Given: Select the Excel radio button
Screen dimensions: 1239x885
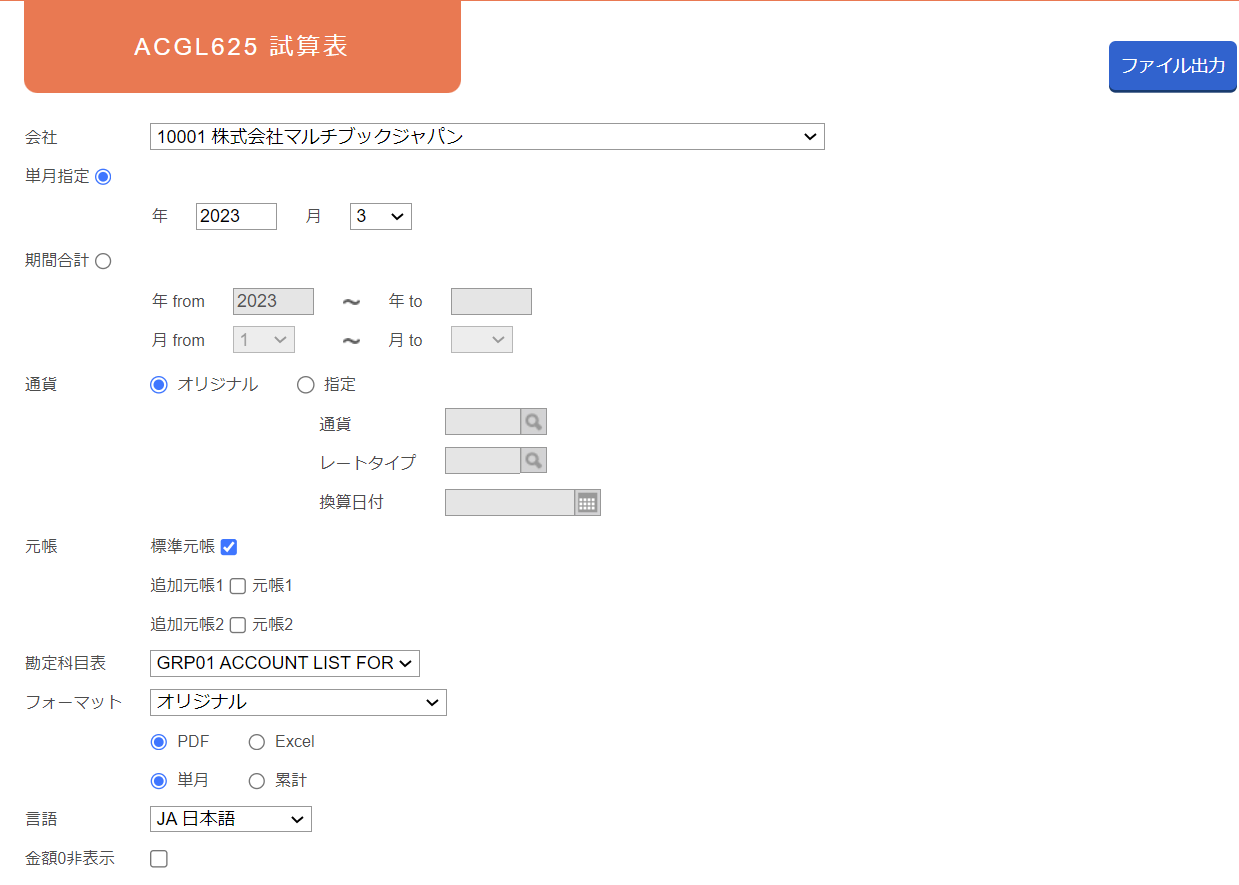Looking at the screenshot, I should tap(257, 742).
